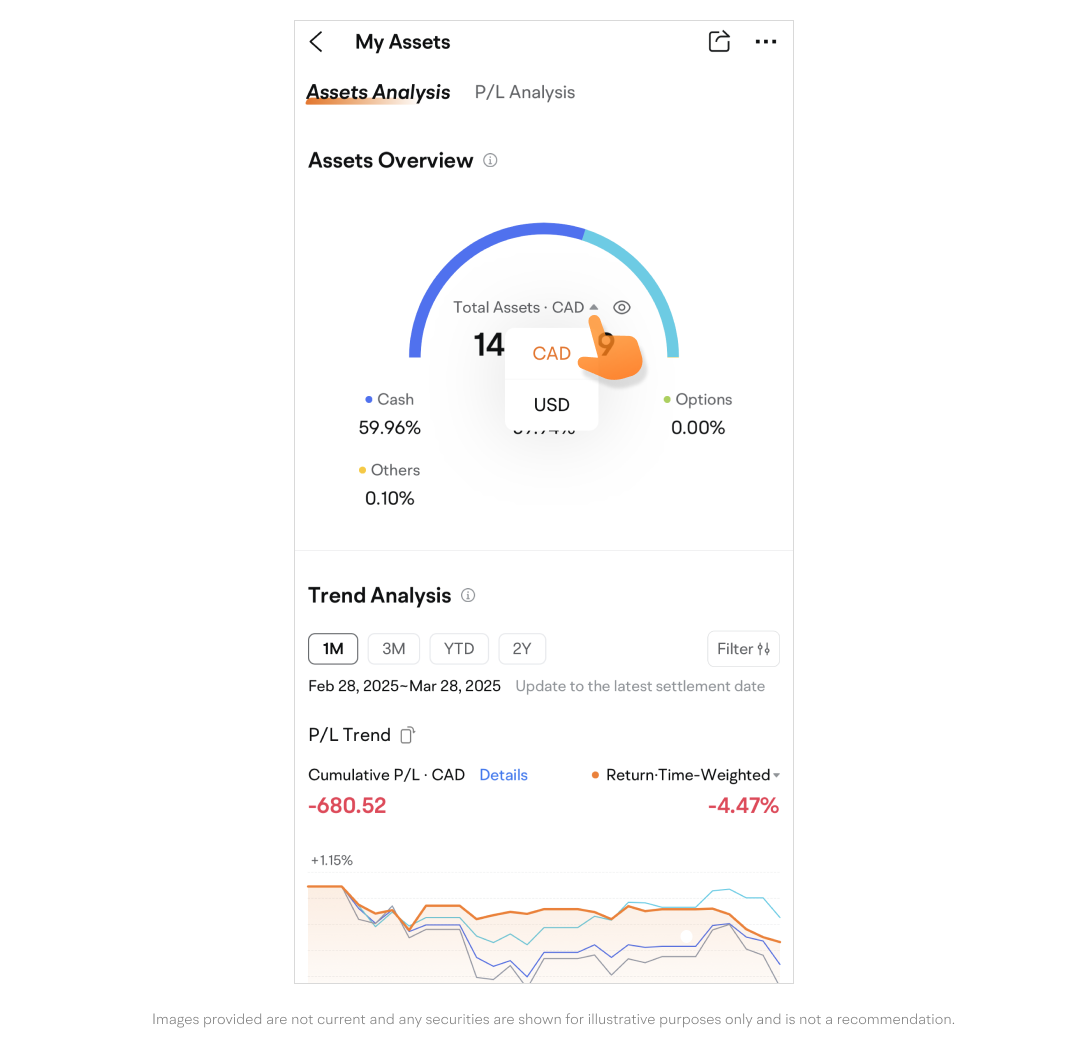Screen dimensions: 1080x1049
Task: Choose USD from the currency list
Action: pyautogui.click(x=552, y=405)
